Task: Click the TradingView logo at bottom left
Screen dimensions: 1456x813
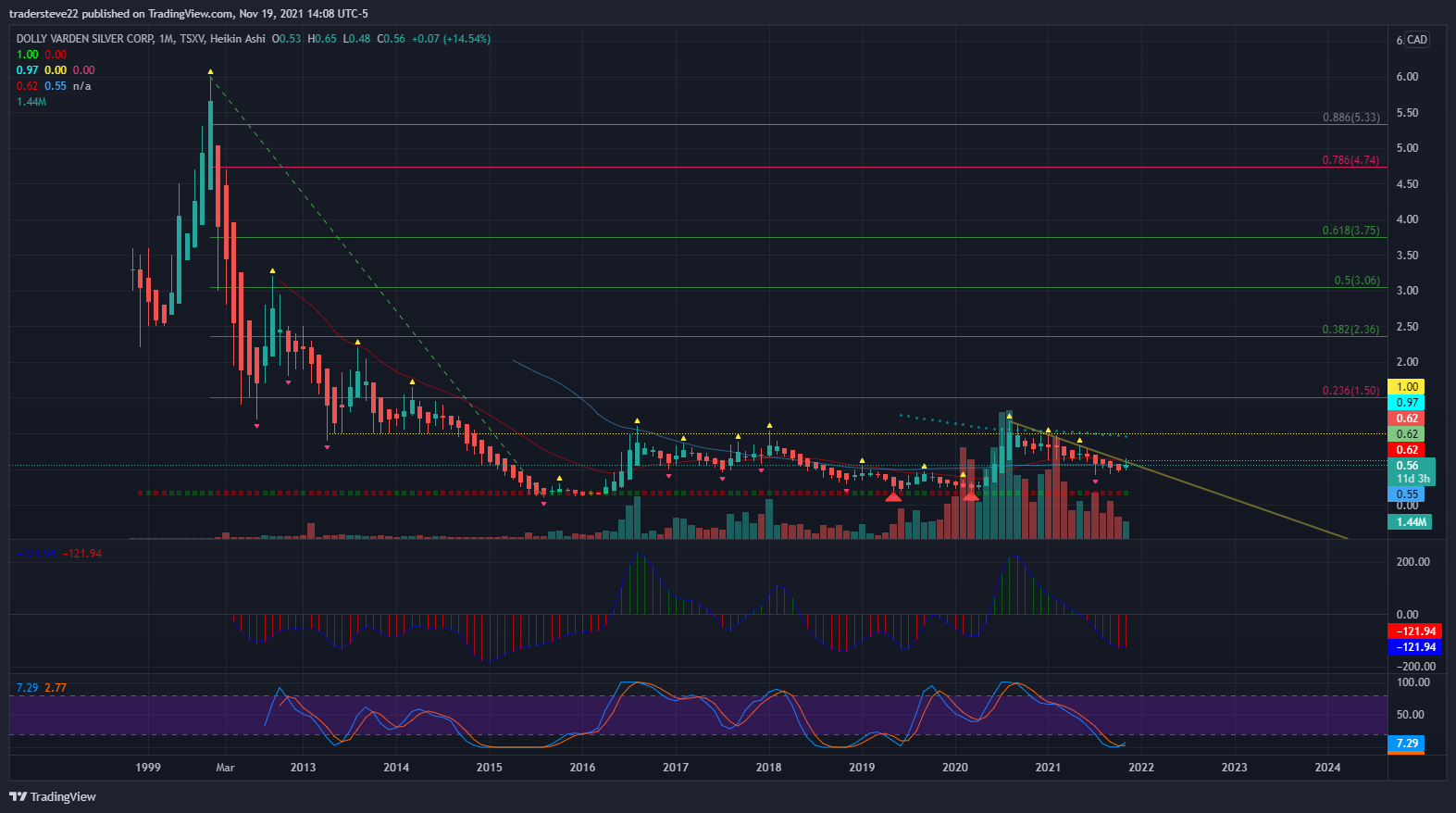Action: tap(53, 796)
